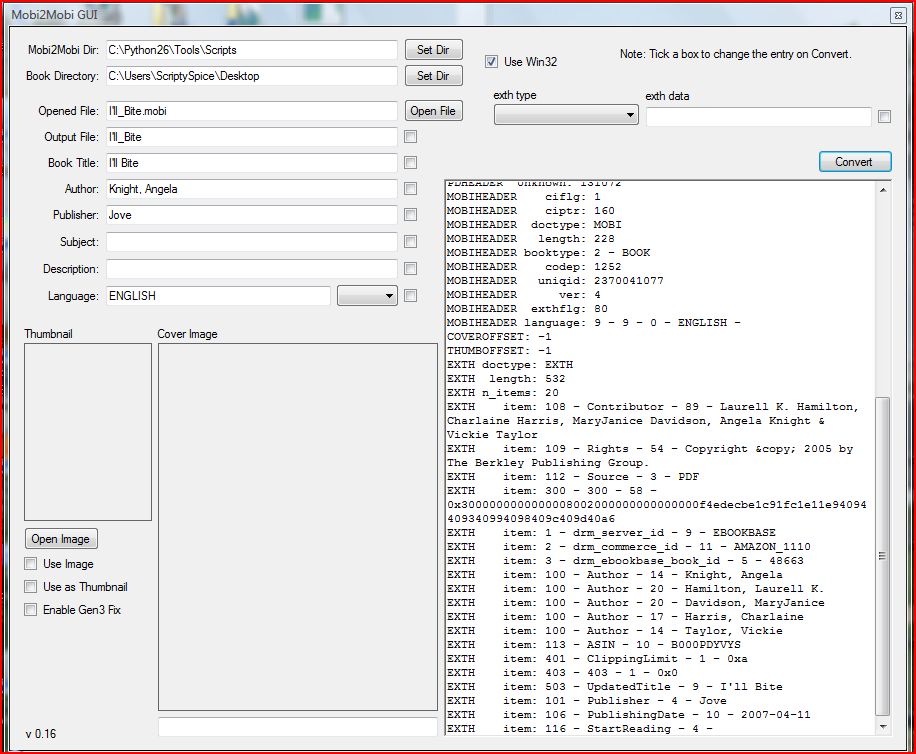
Task: Click the 'Publisher - 4 - Jove' log line
Action: [x=587, y=701]
